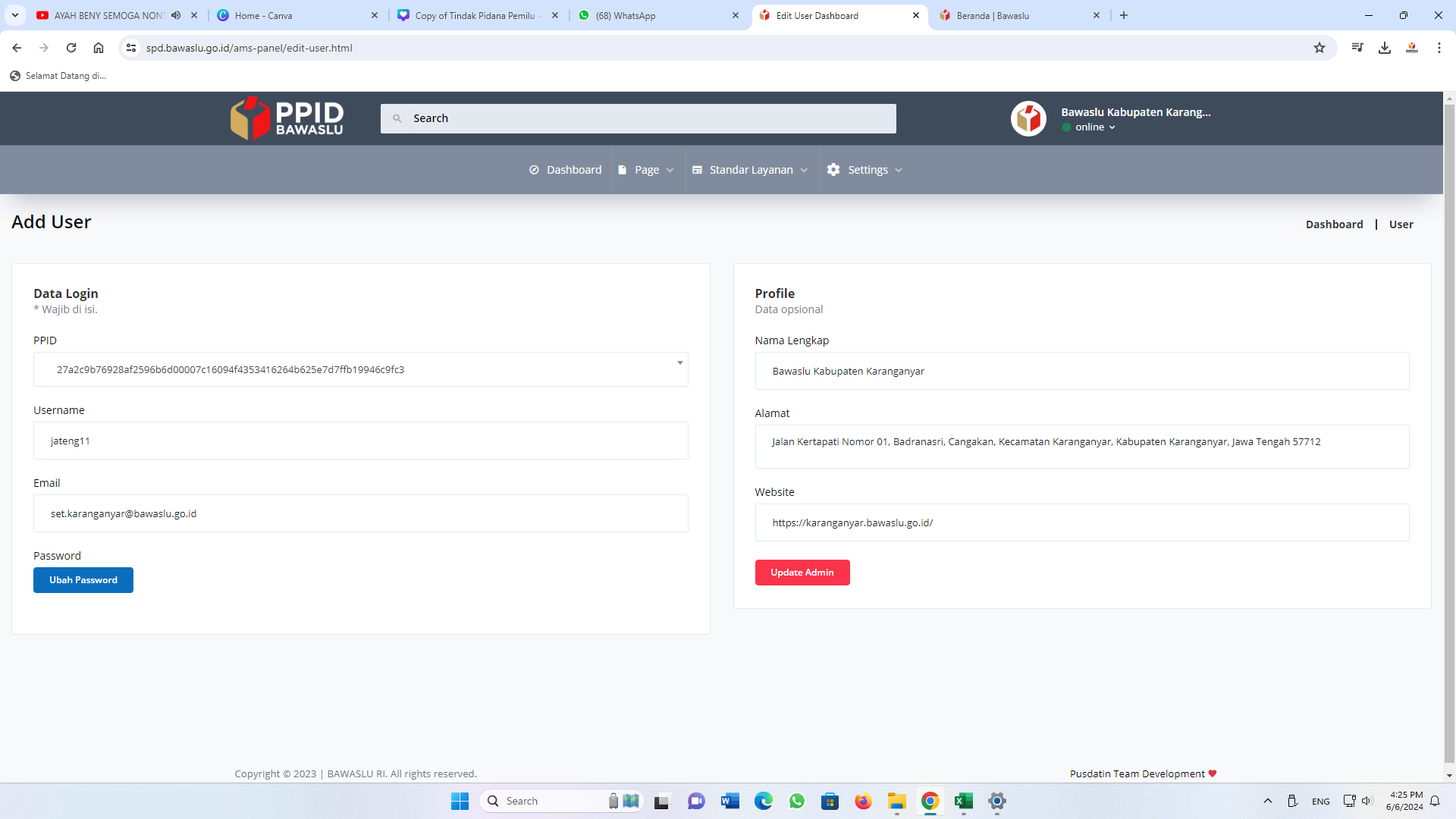Click the Update Admin button
Image resolution: width=1456 pixels, height=819 pixels.
point(802,573)
